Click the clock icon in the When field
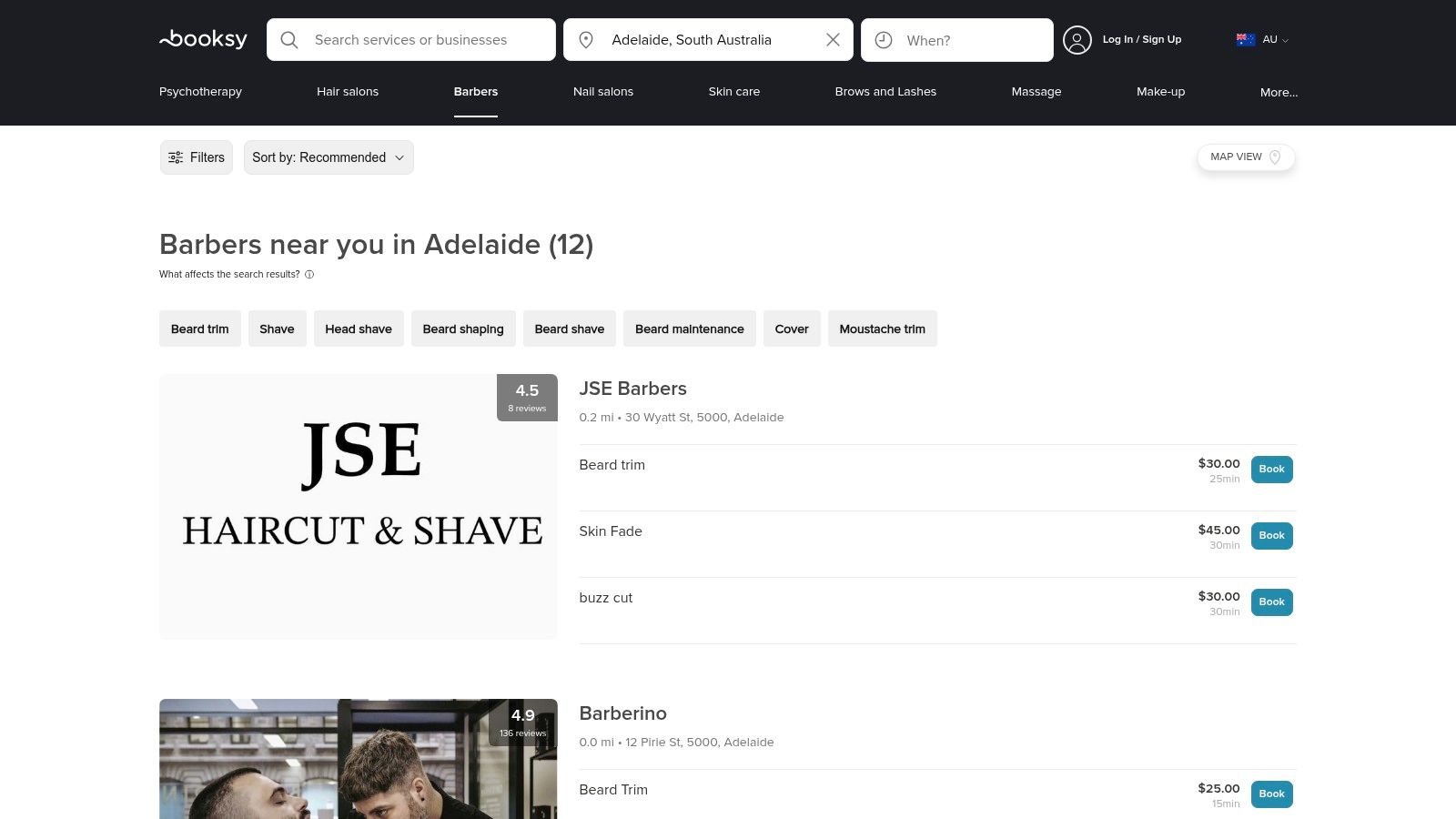The height and width of the screenshot is (819, 1456). point(884,40)
